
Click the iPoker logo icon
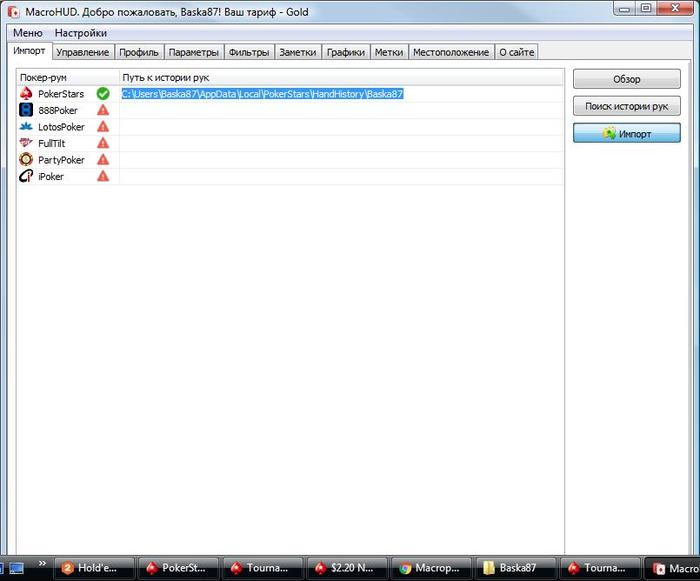click(26, 176)
